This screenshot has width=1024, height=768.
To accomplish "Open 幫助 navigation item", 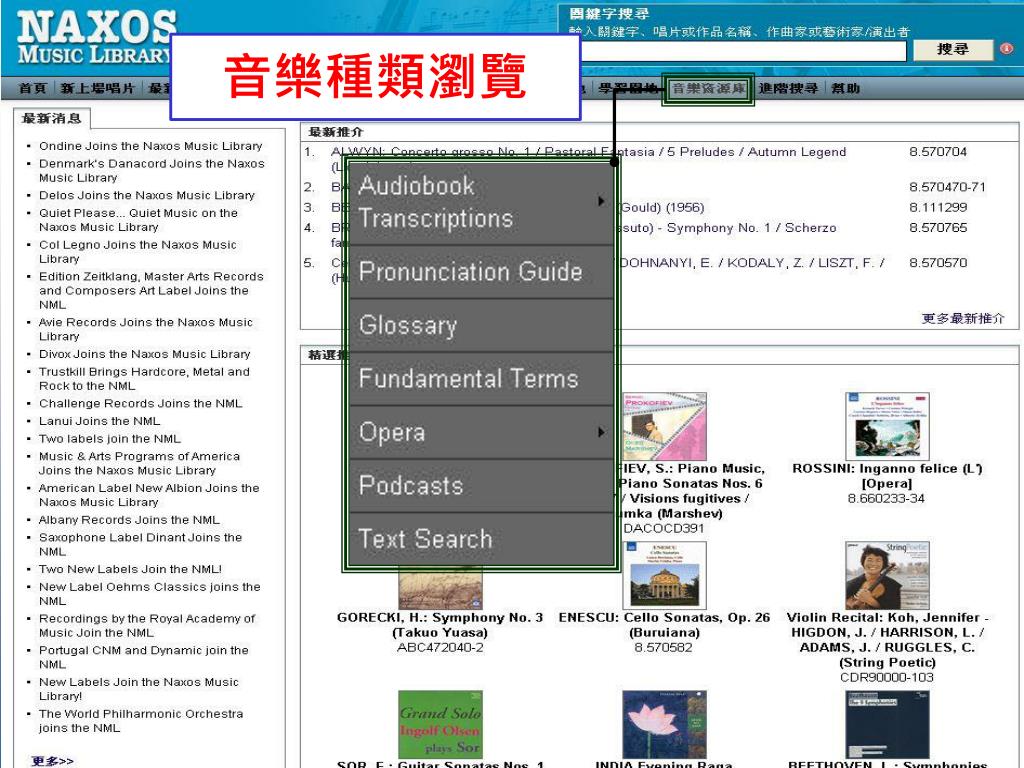I will pyautogui.click(x=845, y=88).
